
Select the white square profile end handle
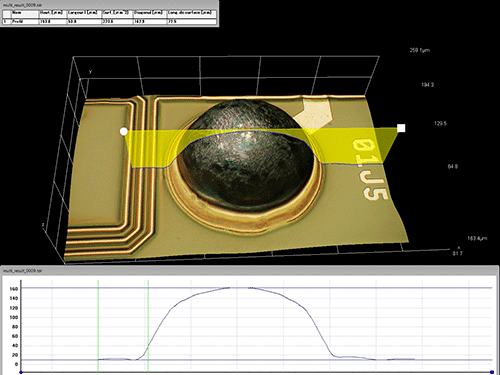tap(401, 128)
